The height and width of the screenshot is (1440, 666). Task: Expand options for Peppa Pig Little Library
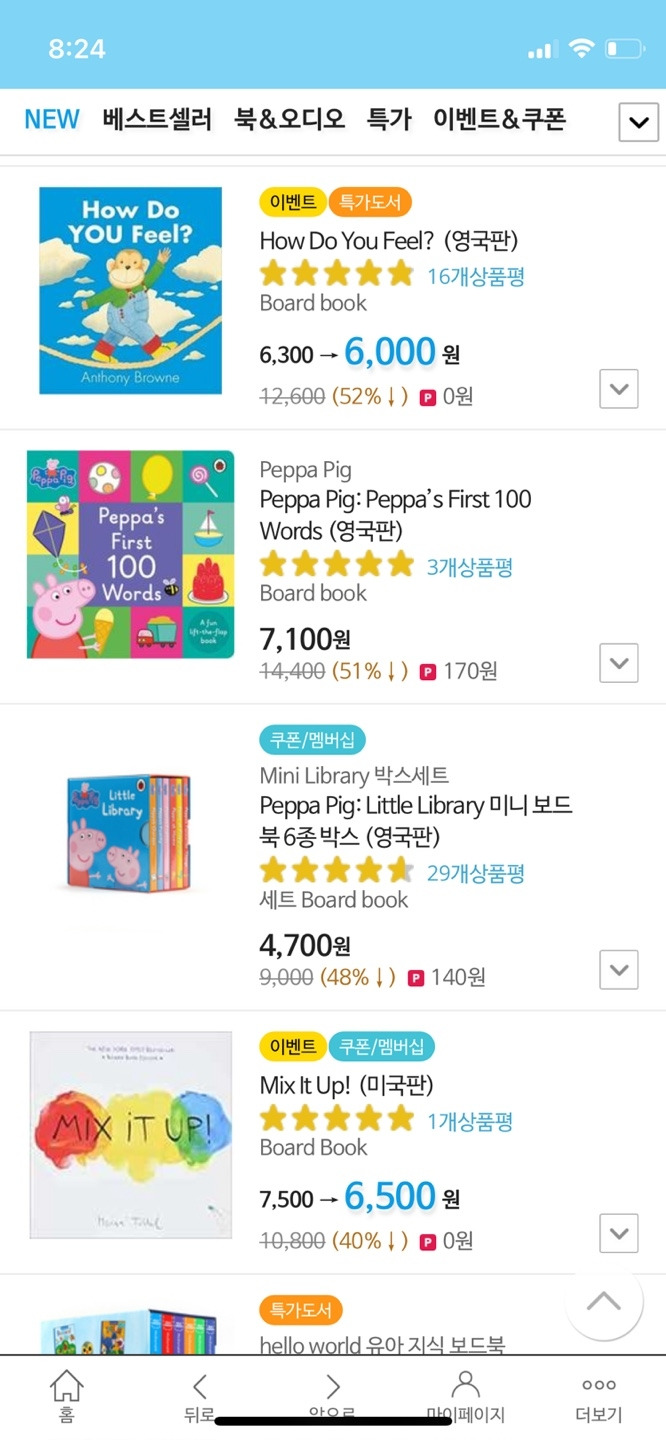coord(619,969)
